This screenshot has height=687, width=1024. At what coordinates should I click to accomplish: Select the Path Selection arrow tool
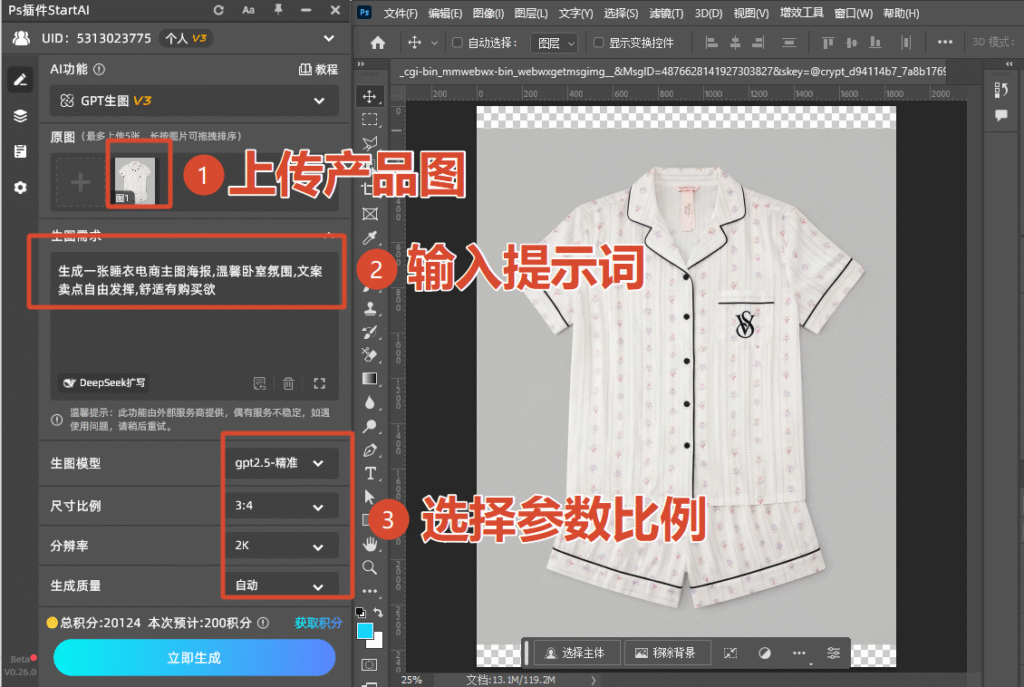click(x=370, y=497)
